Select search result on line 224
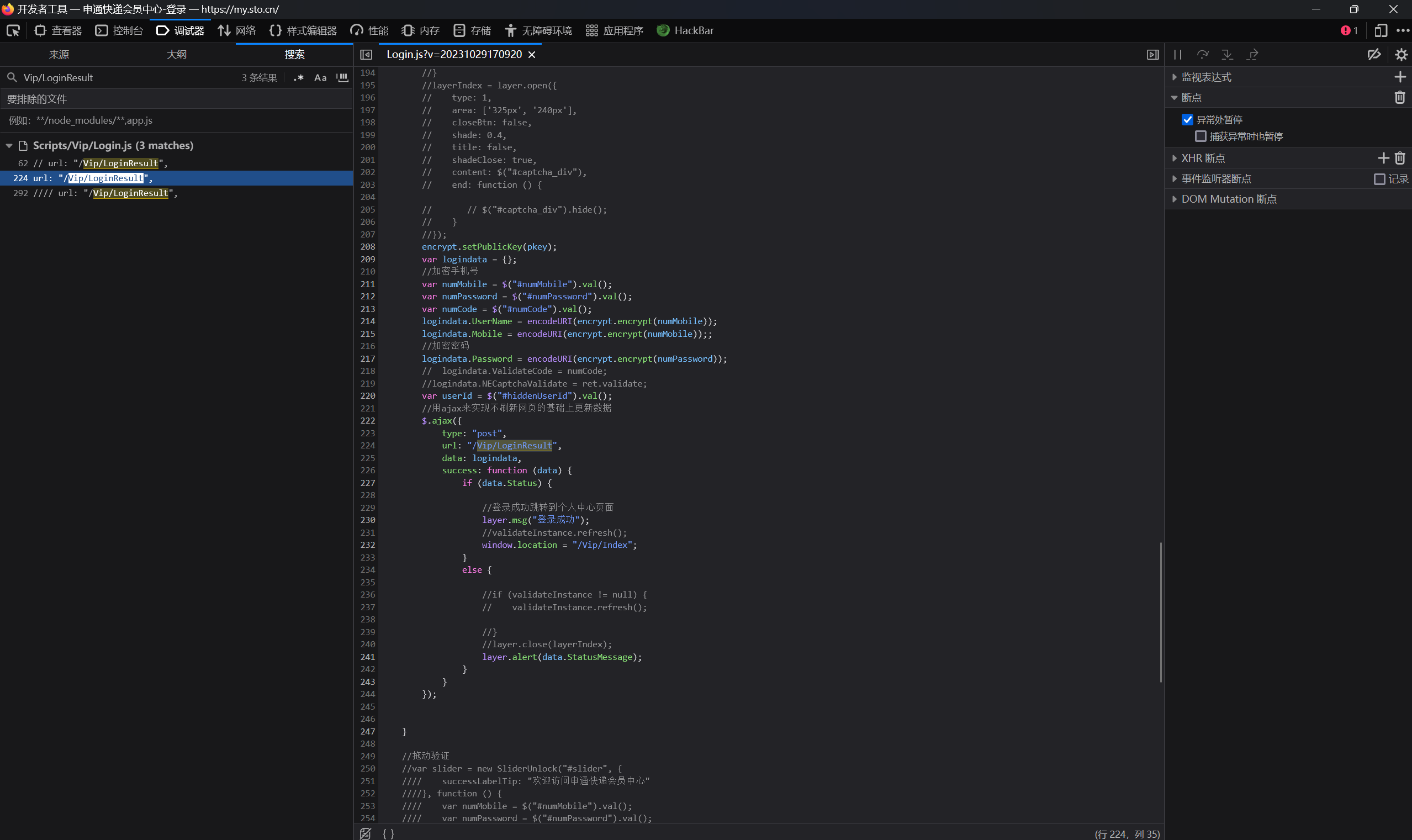Screen dimensions: 1412x840 pos(177,178)
